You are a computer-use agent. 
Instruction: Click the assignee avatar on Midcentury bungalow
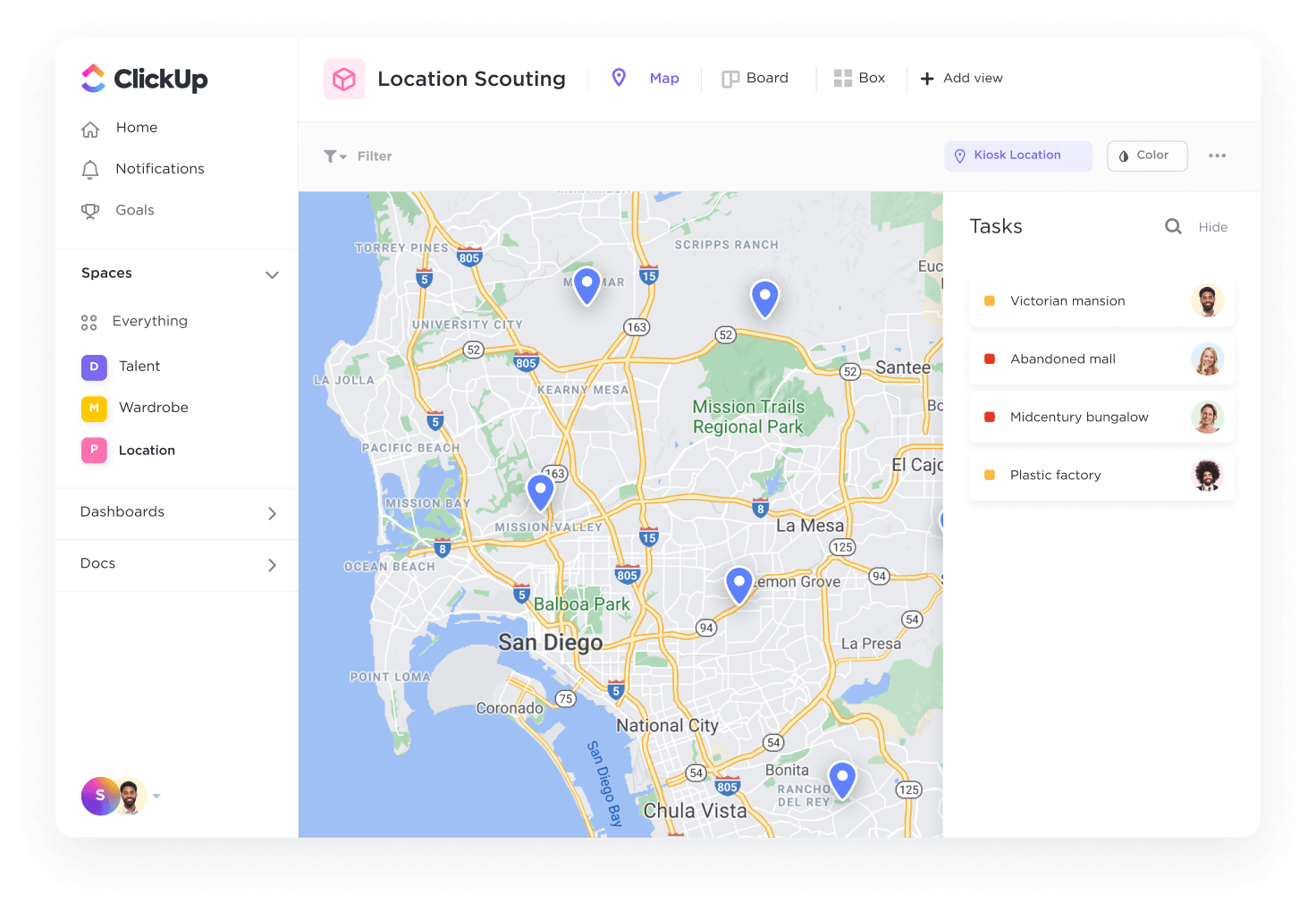1207,418
